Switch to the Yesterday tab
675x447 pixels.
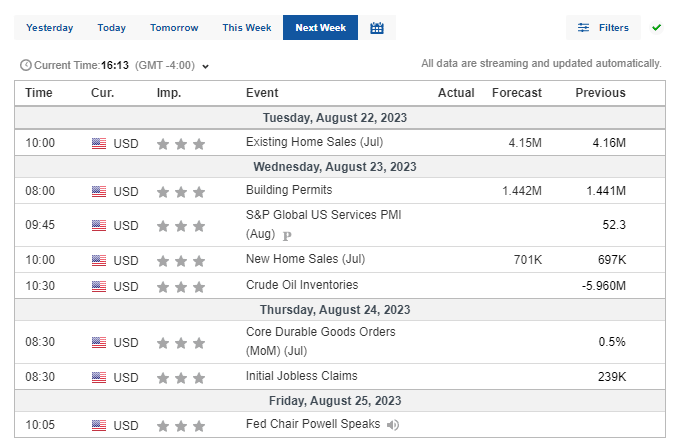point(50,28)
